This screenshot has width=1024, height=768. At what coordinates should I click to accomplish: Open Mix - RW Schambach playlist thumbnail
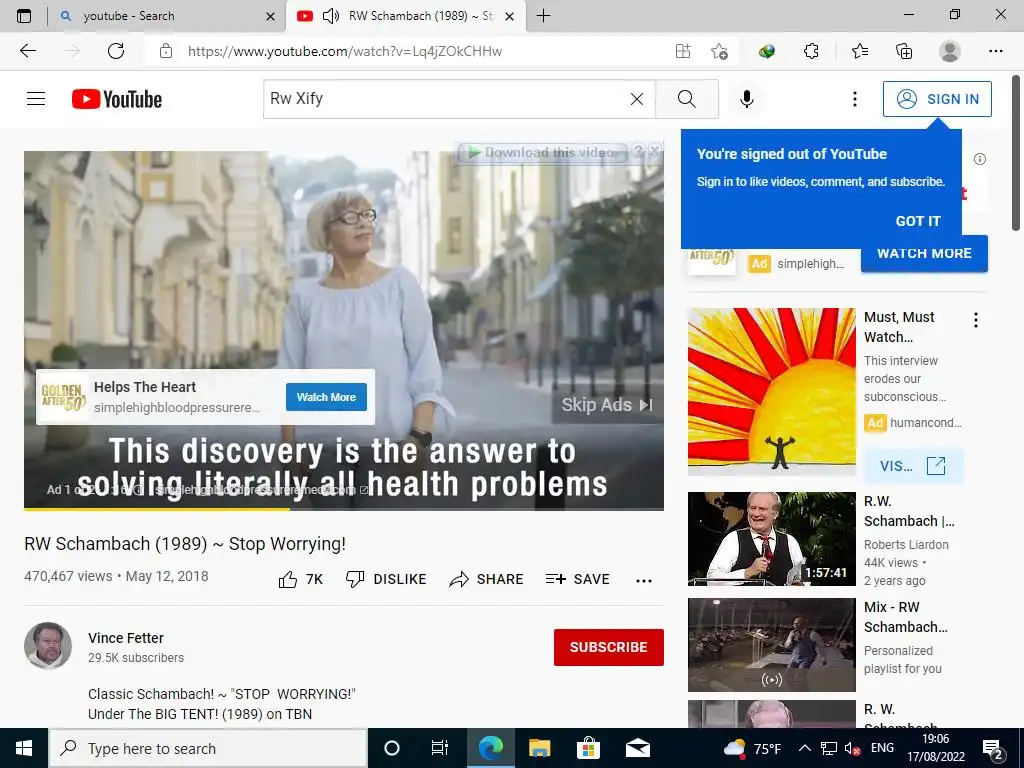coord(771,645)
